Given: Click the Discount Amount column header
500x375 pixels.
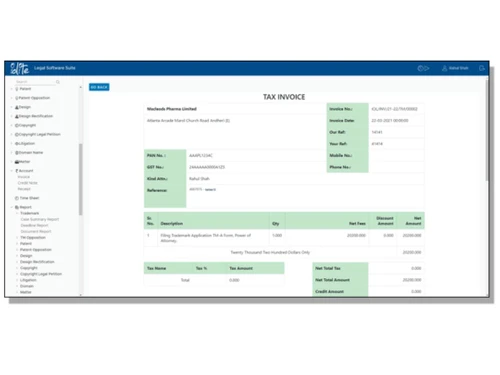Looking at the screenshot, I should pos(385,221).
